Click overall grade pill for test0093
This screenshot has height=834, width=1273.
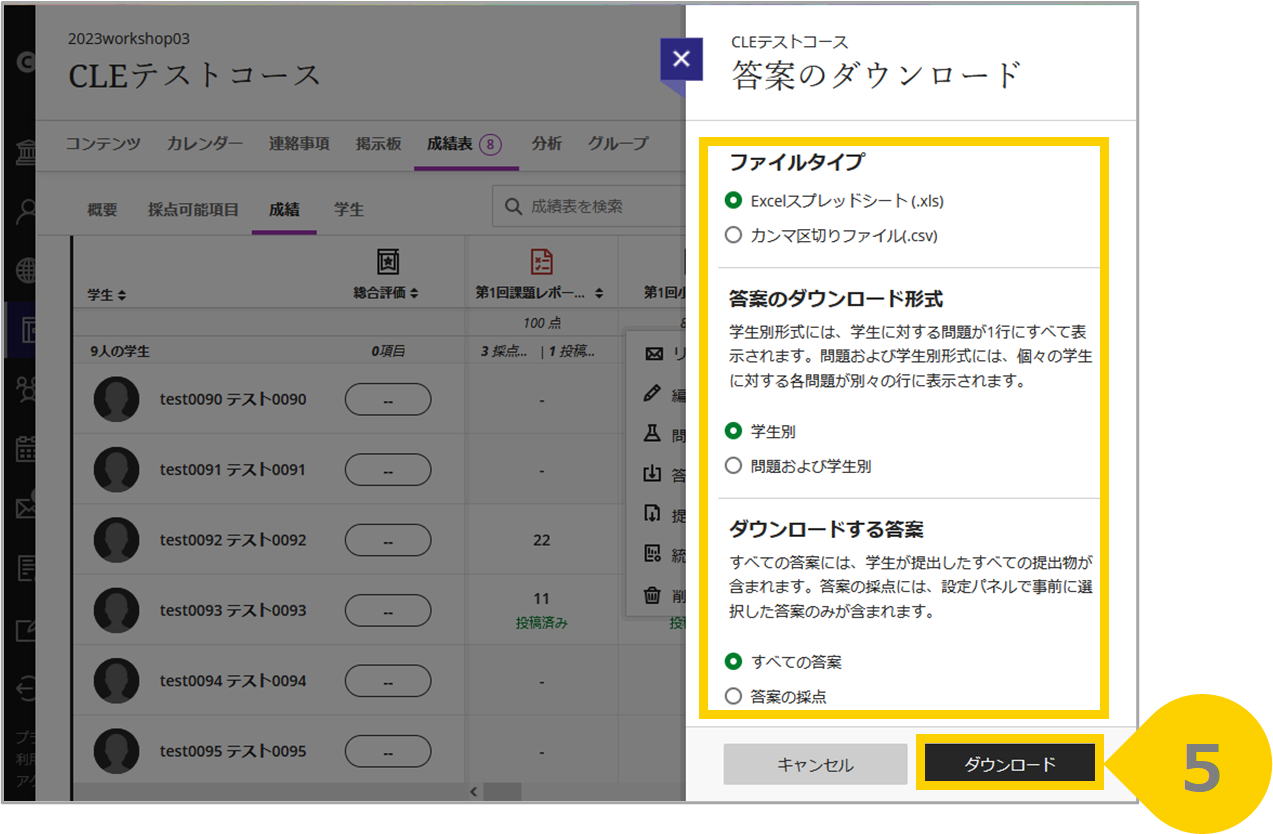[x=388, y=610]
